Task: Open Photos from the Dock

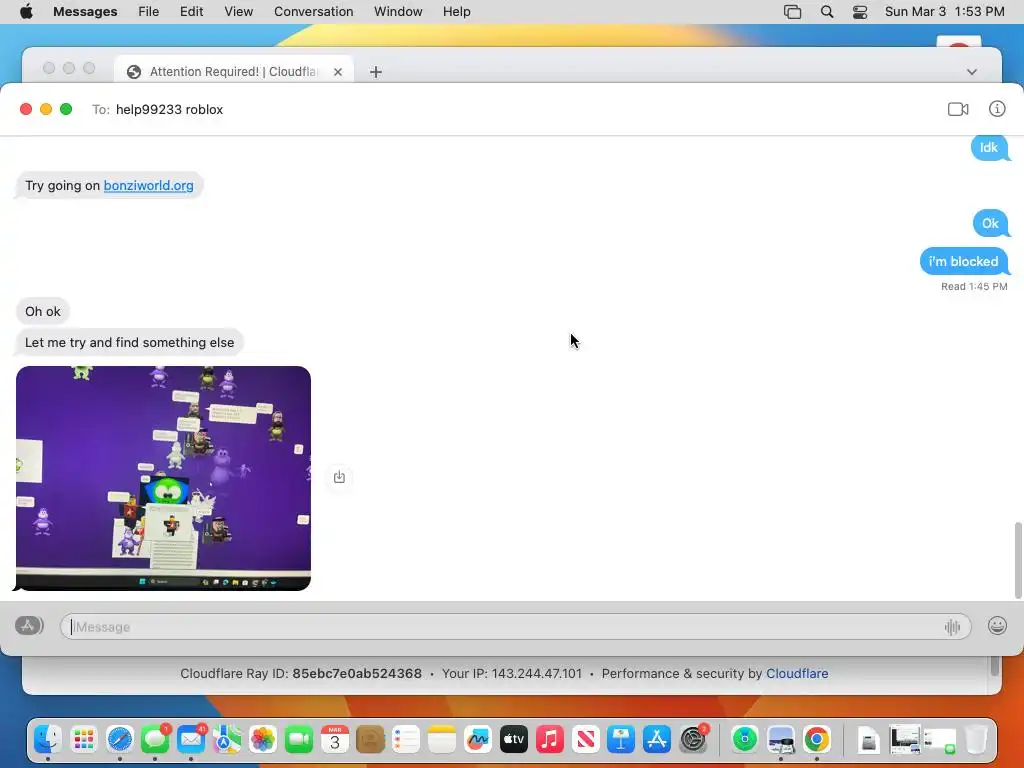Action: click(263, 739)
